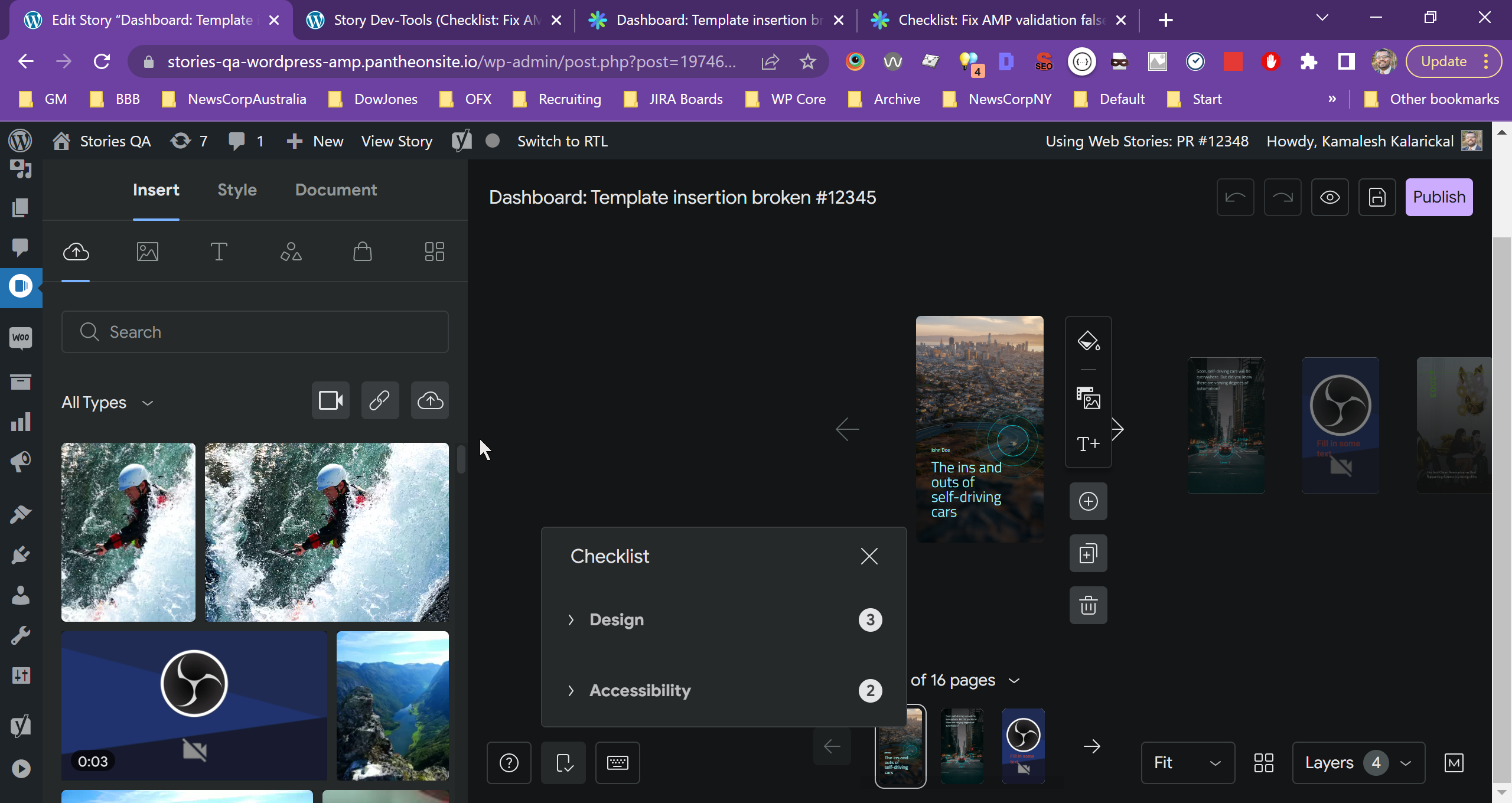Open the JIRA Boards bookmark folder

click(x=673, y=99)
